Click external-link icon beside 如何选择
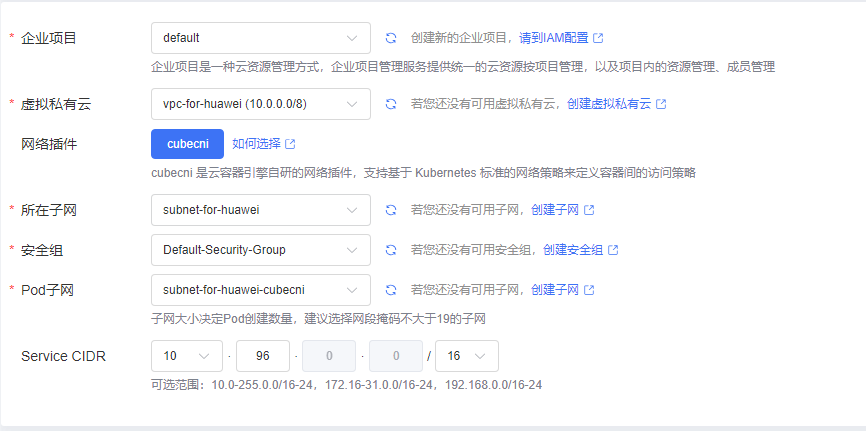This screenshot has height=431, width=866. coord(290,144)
